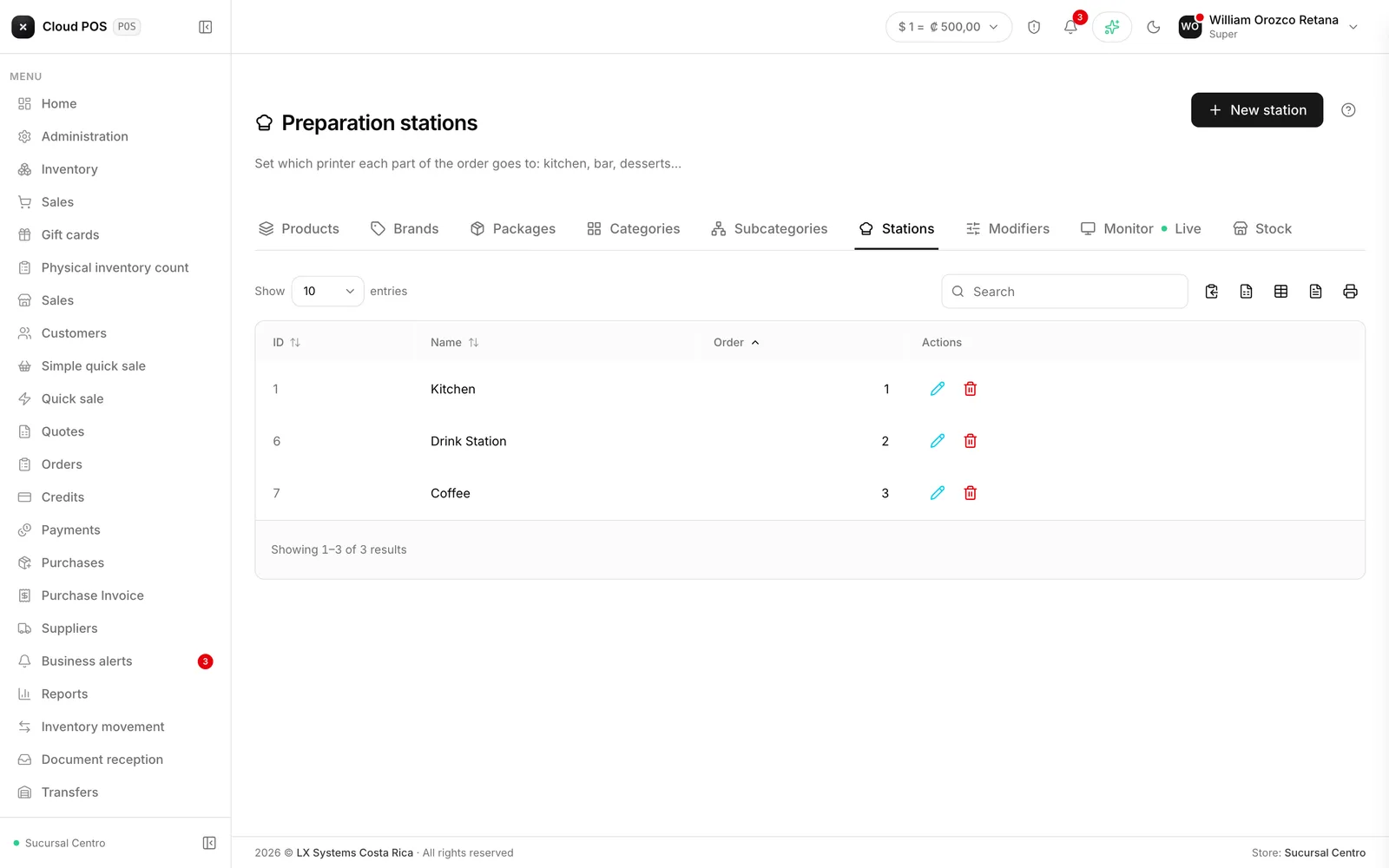Select the Sucursal Centro store indicator
Image resolution: width=1389 pixels, height=868 pixels.
pos(59,843)
